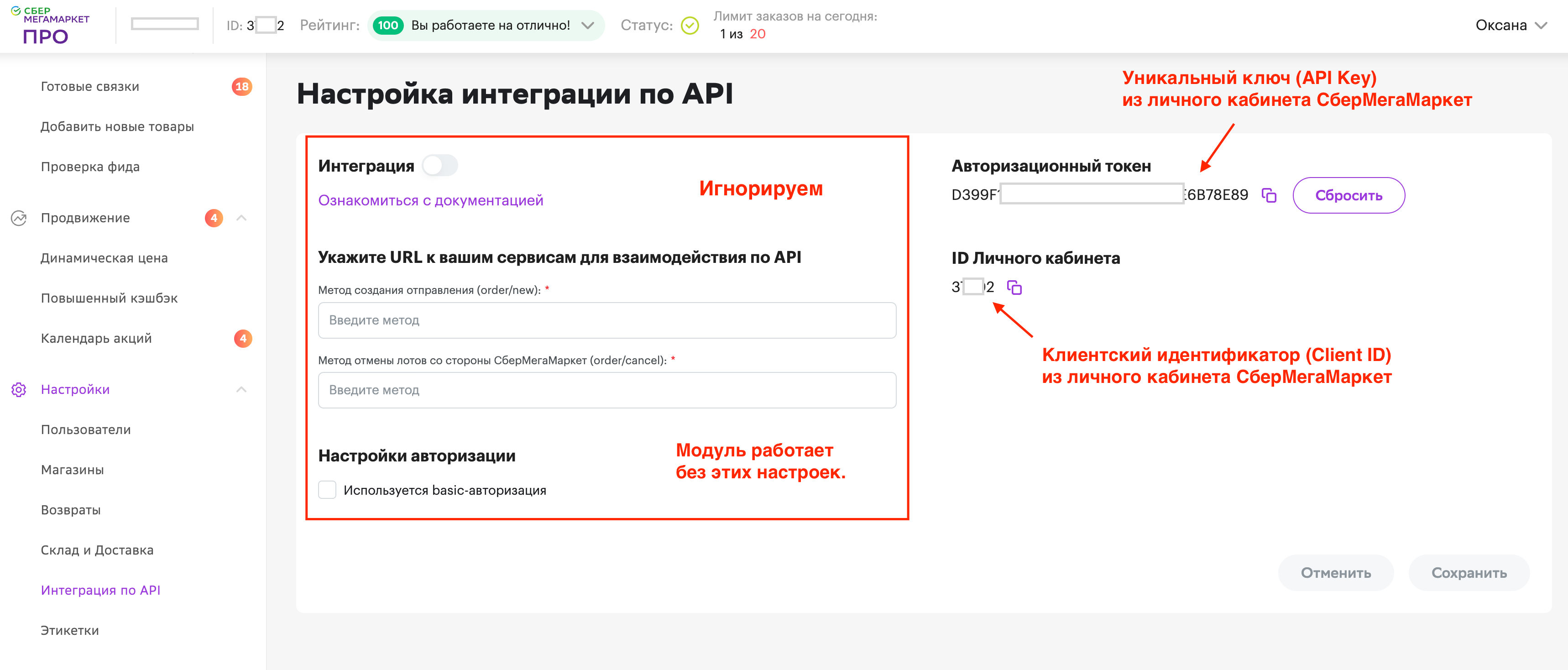This screenshot has height=670, width=1568.
Task: Click the order/cancel method input field
Action: coord(607,390)
